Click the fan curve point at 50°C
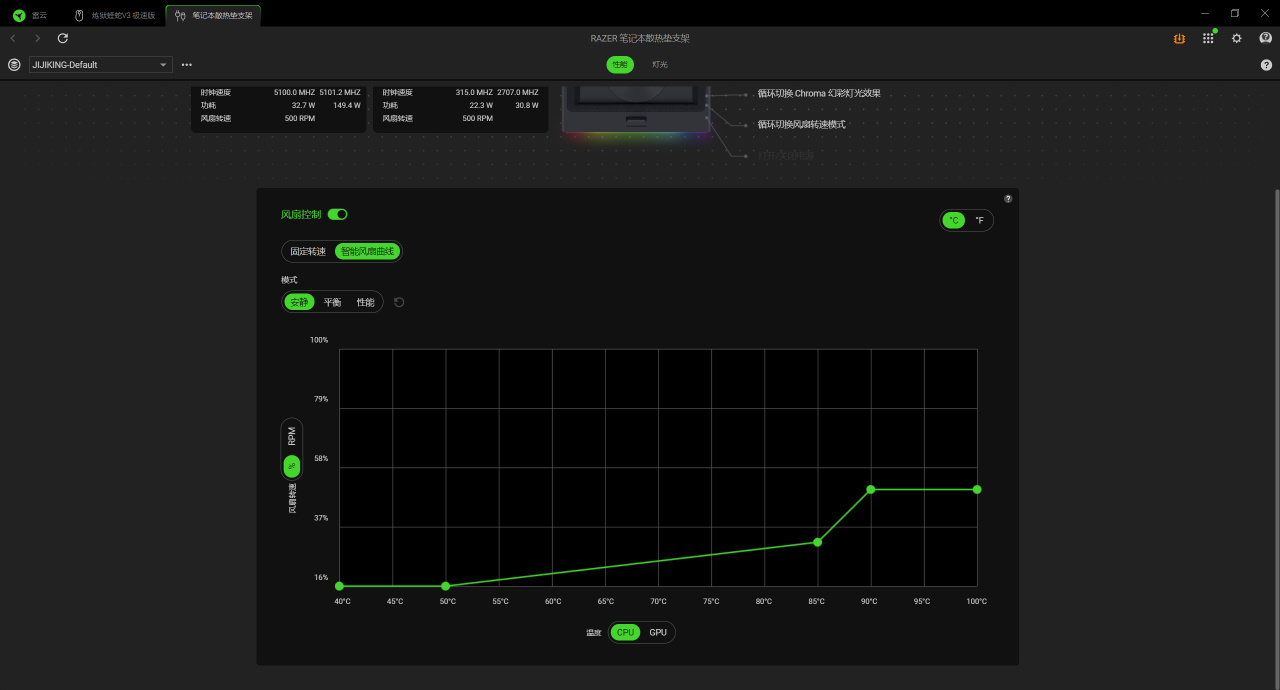This screenshot has height=690, width=1280. click(x=446, y=586)
